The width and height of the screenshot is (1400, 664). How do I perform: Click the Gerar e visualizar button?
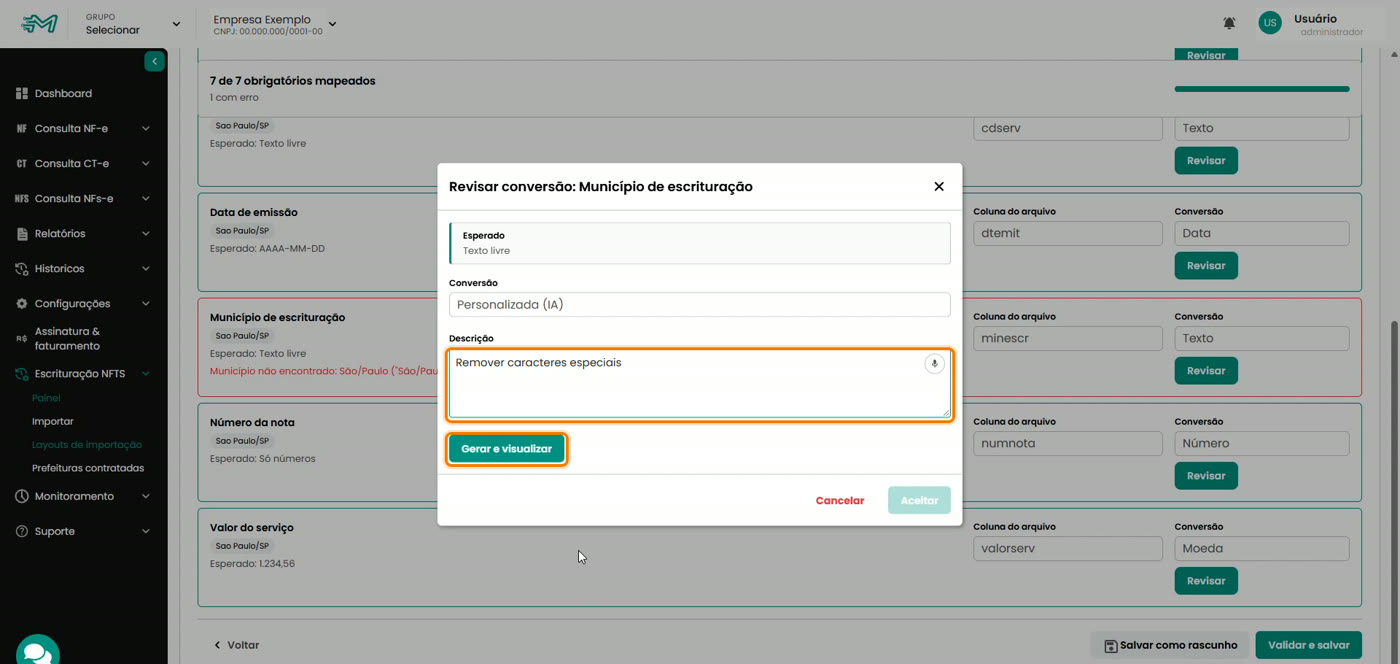coord(507,449)
